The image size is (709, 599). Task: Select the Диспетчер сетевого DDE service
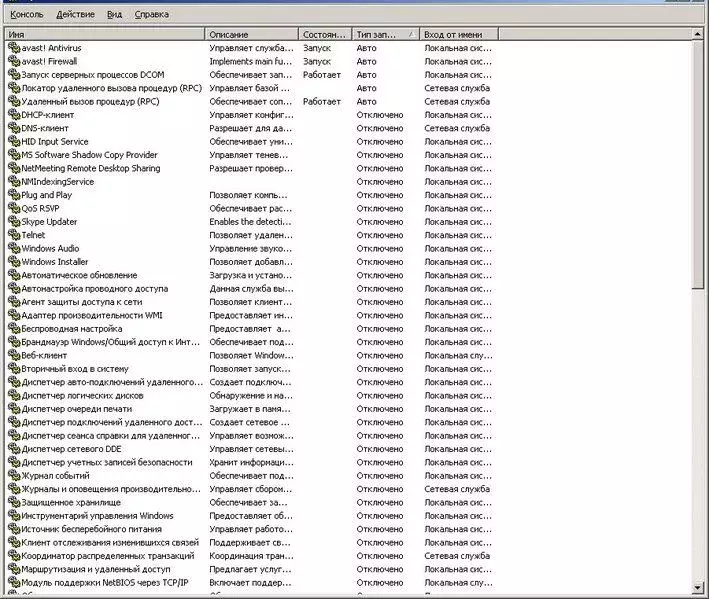pyautogui.click(x=71, y=449)
